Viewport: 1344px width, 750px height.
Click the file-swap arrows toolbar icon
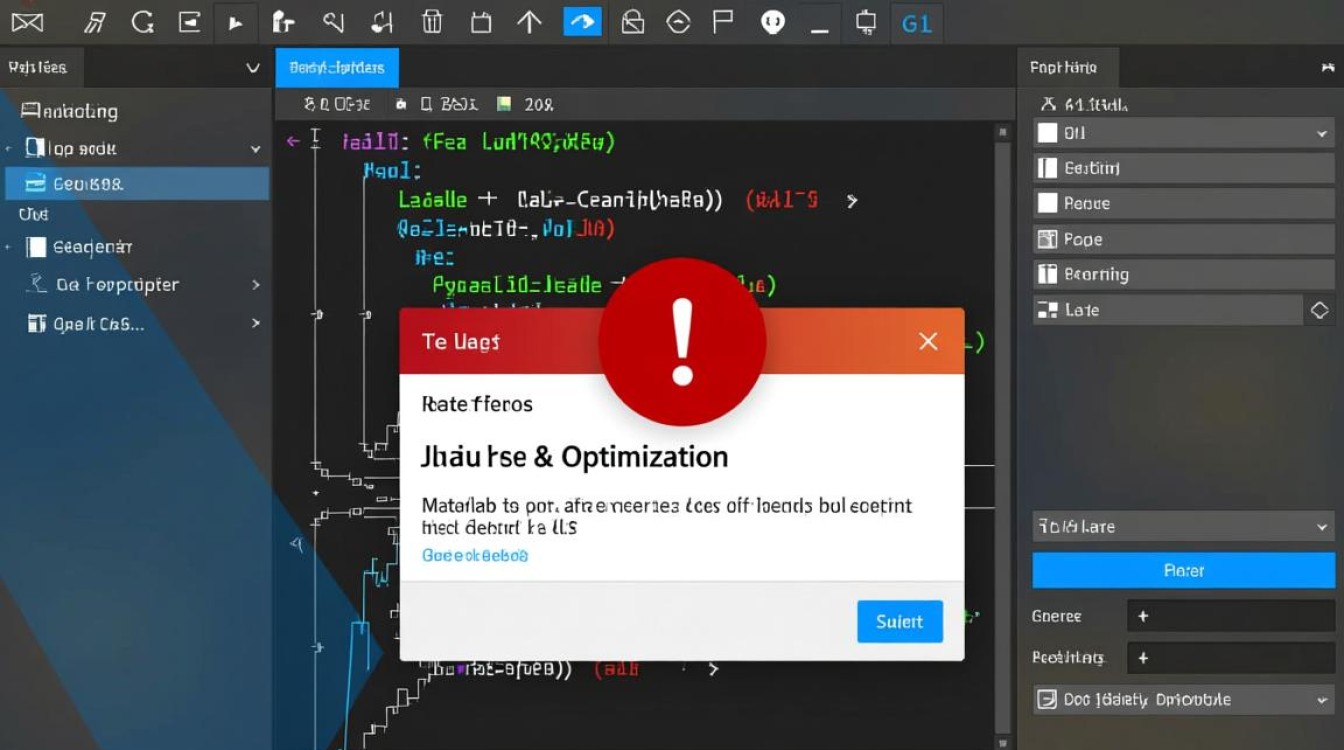[382, 21]
